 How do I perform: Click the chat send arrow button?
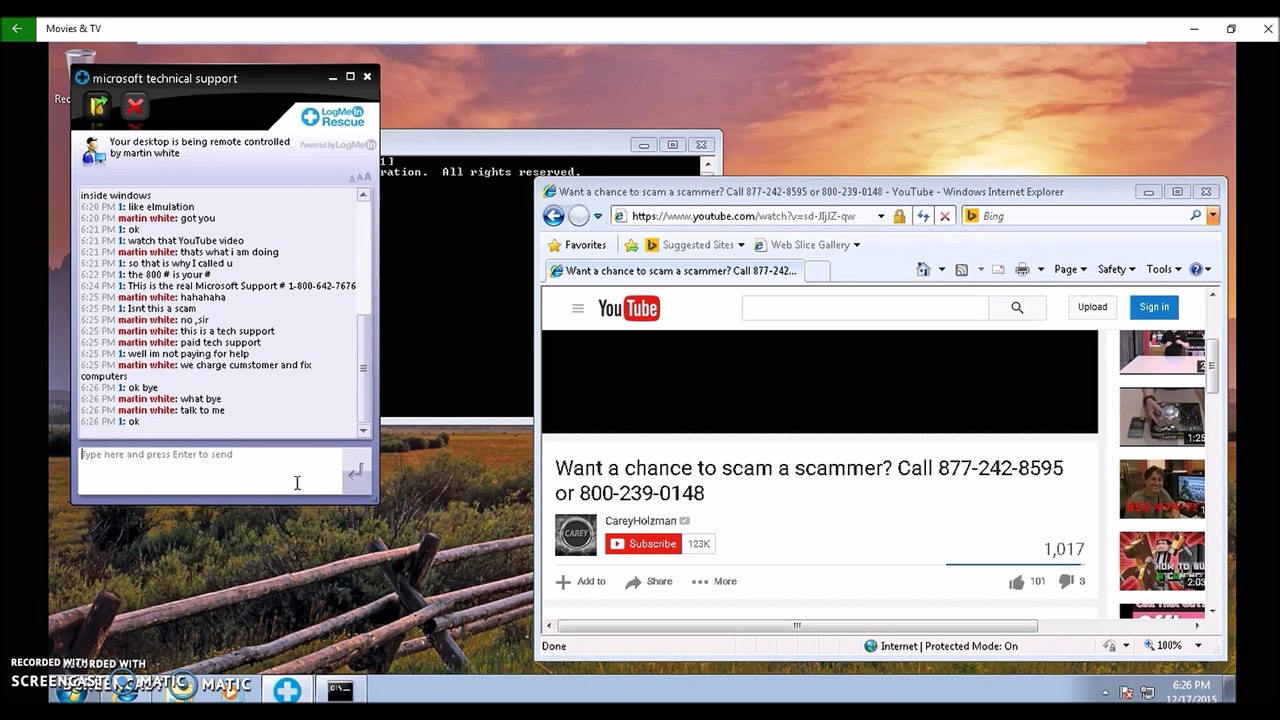click(x=355, y=472)
